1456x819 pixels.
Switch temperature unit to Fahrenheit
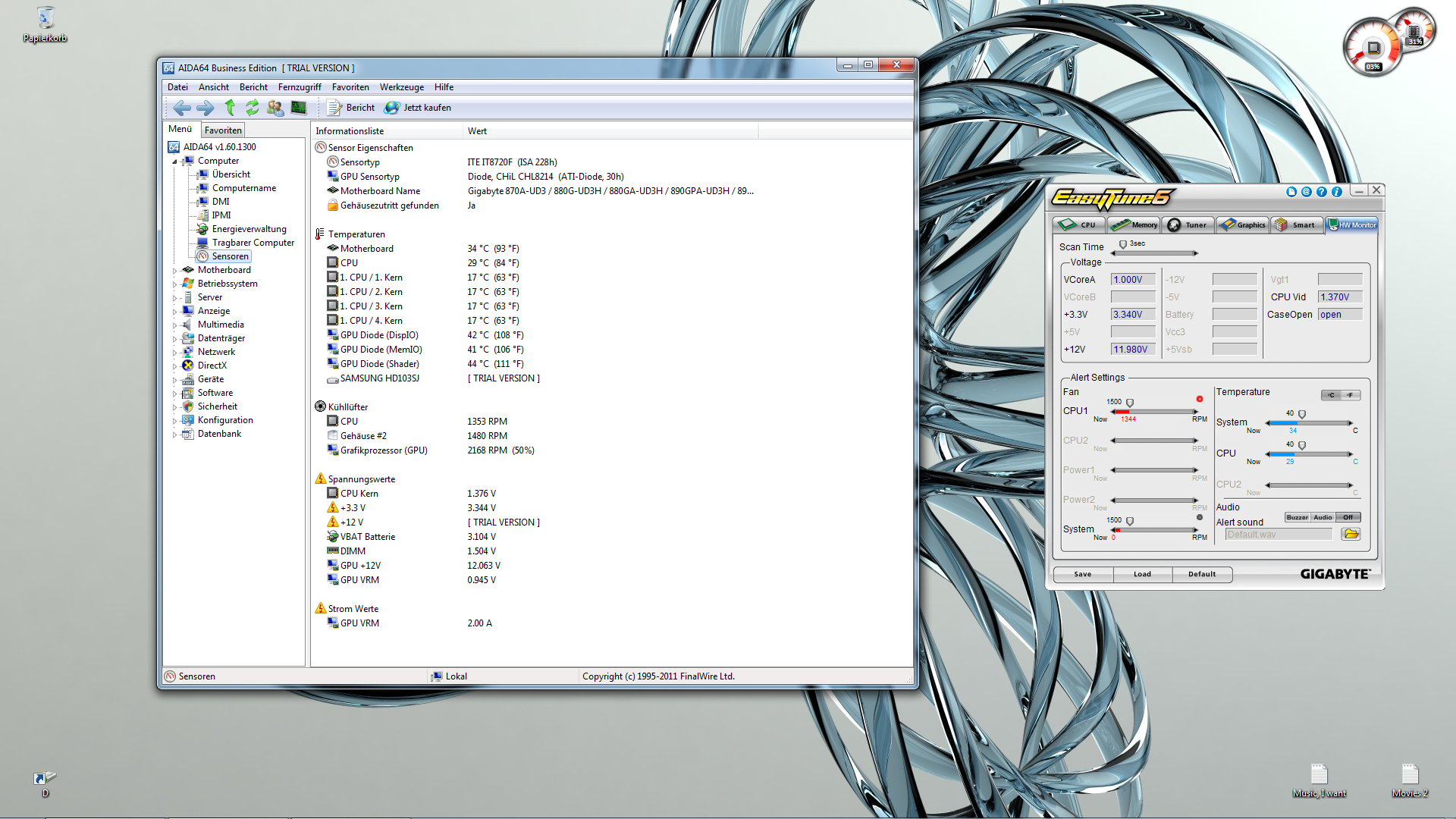(1351, 395)
